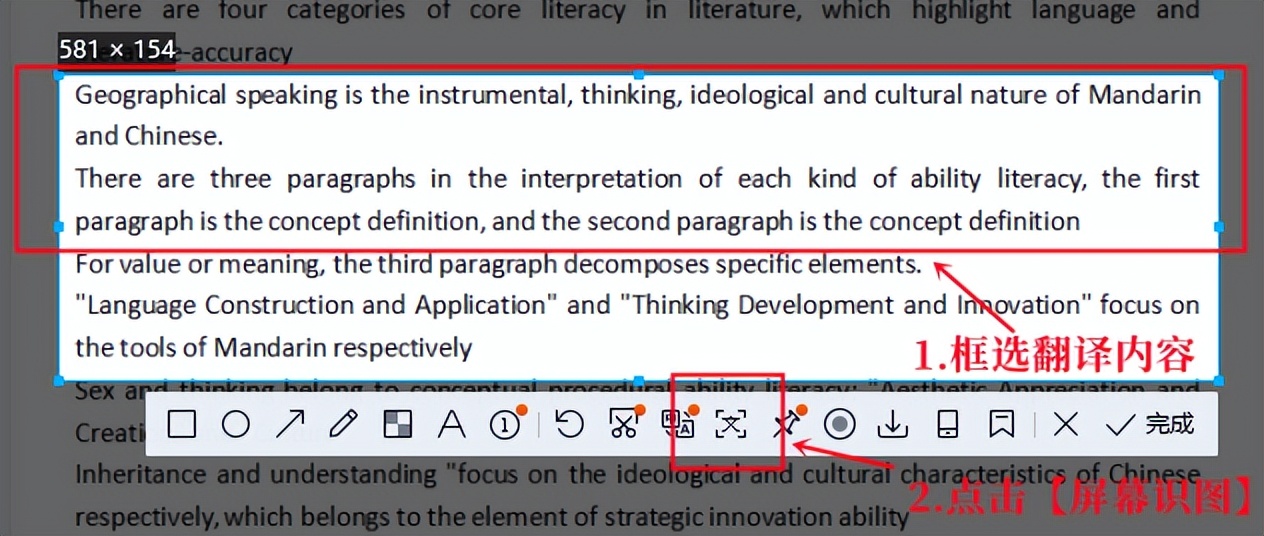Click the right-middle selection resize handle
Viewport: 1264px width, 536px height.
pyautogui.click(x=1218, y=228)
